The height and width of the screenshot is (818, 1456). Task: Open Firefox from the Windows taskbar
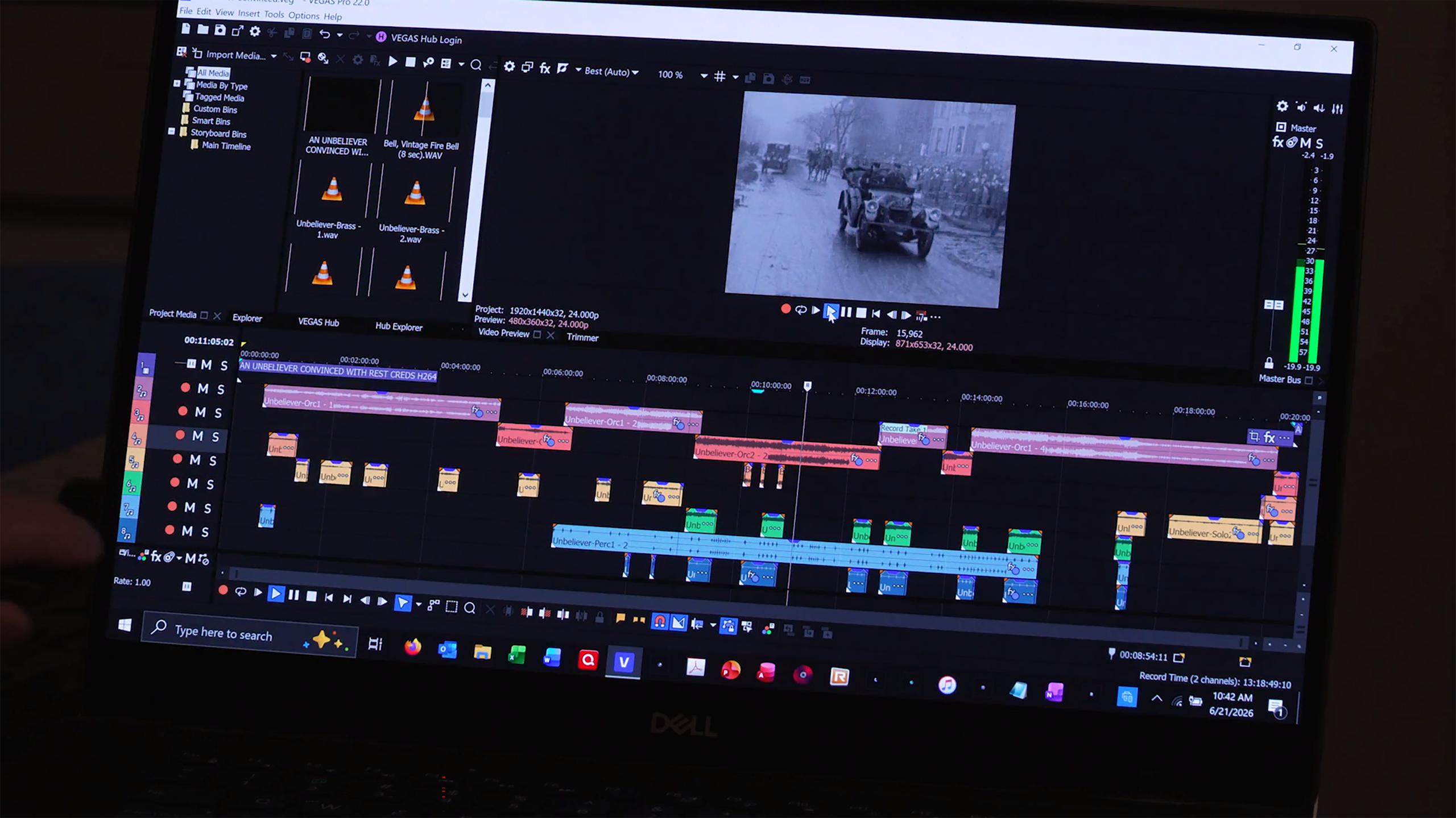(x=413, y=647)
